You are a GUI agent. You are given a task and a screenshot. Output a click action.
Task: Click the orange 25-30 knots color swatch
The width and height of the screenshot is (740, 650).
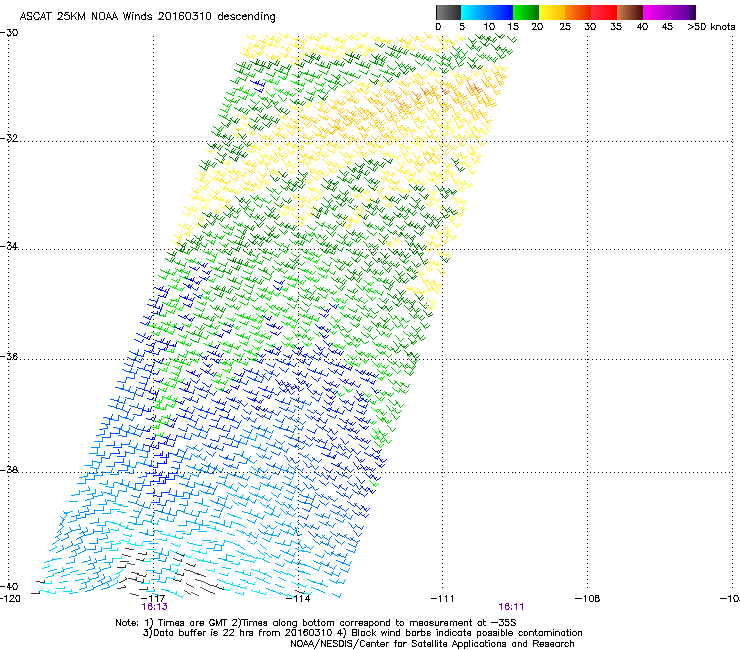tap(578, 12)
